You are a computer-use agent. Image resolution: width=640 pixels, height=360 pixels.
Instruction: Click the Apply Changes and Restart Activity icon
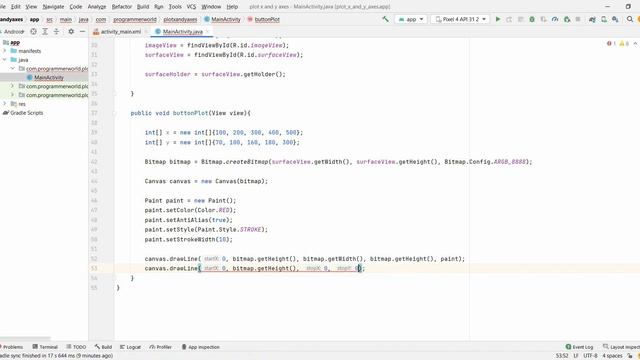pos(509,19)
